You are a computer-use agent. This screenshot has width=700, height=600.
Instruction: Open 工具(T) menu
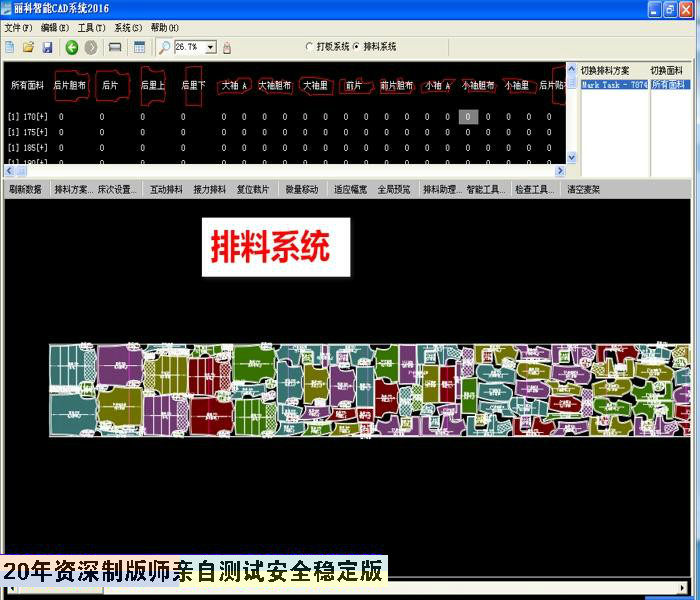[x=91, y=28]
